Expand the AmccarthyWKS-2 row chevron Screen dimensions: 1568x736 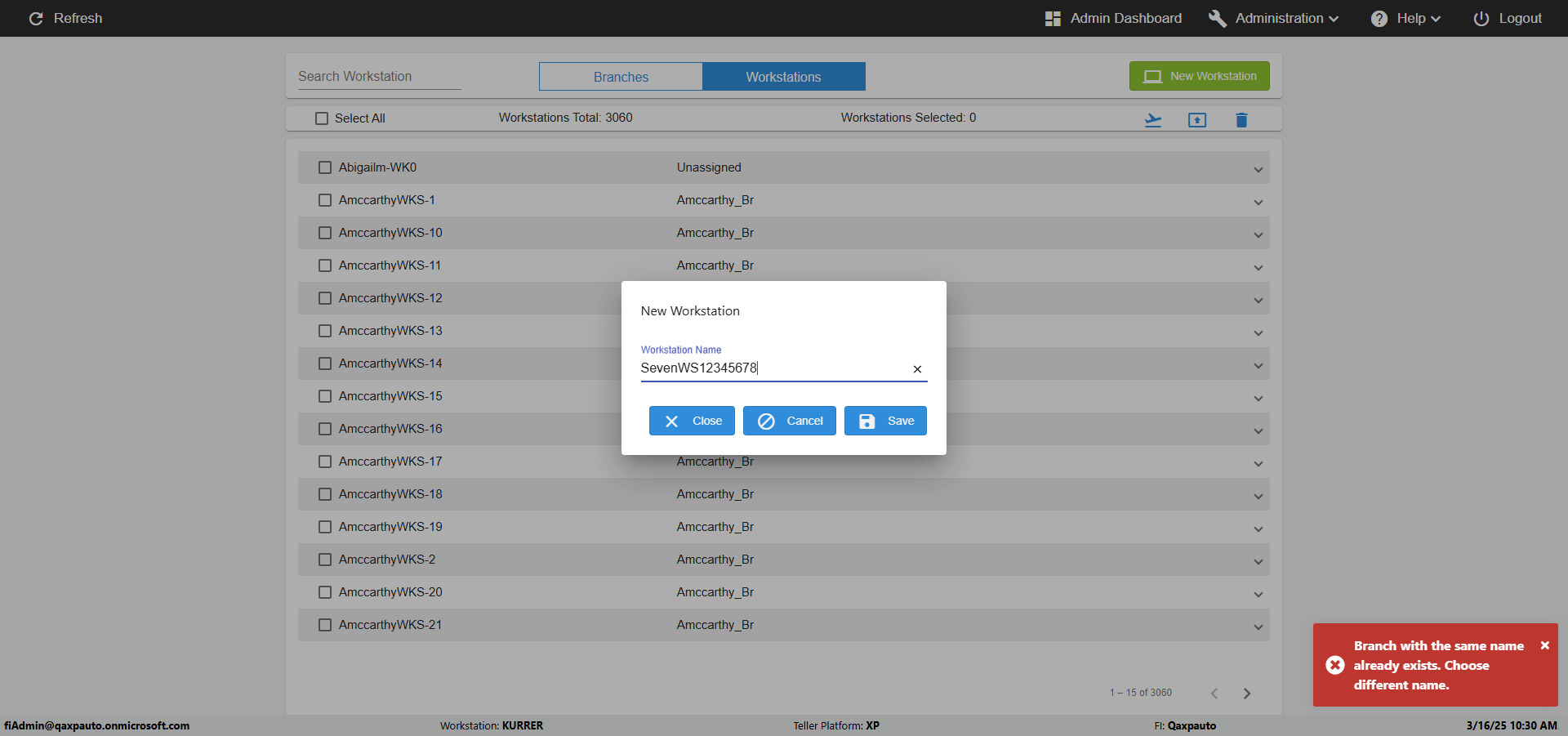(x=1258, y=562)
